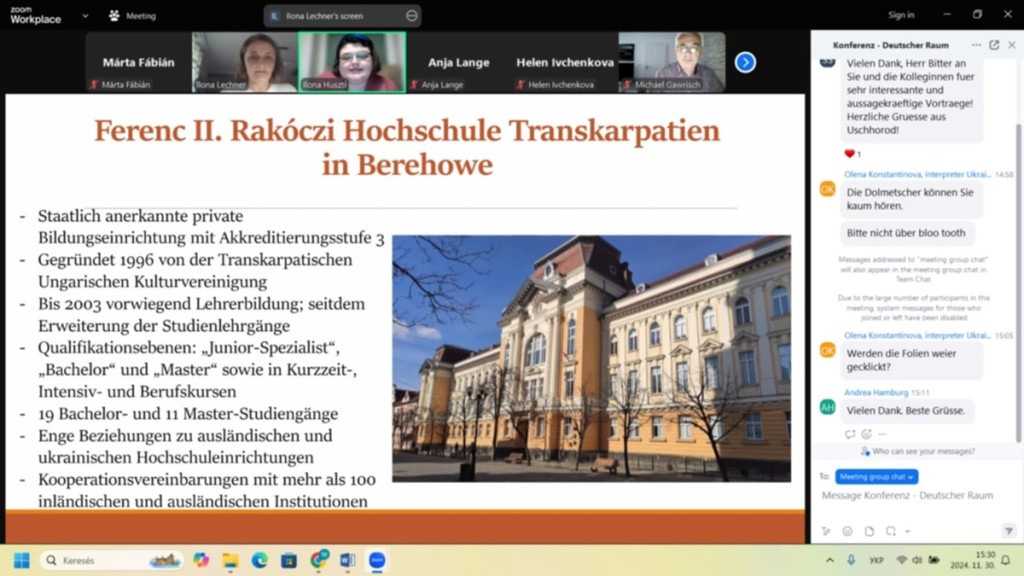Send the chat message with send icon

(x=1008, y=531)
